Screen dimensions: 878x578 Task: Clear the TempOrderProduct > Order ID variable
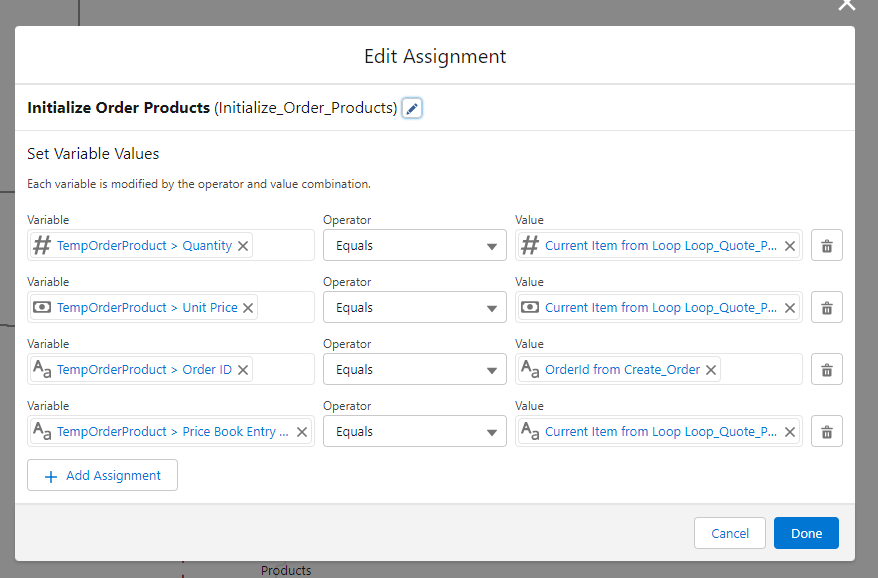point(243,370)
